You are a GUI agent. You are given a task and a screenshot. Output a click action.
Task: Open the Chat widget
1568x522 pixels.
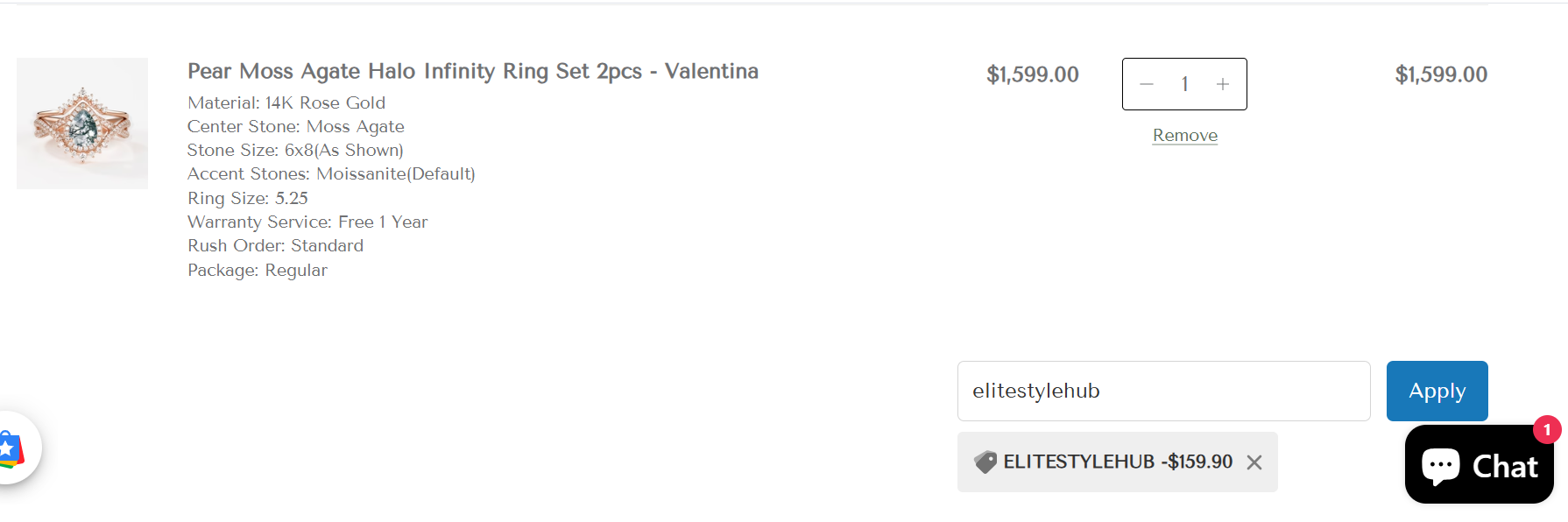1479,464
